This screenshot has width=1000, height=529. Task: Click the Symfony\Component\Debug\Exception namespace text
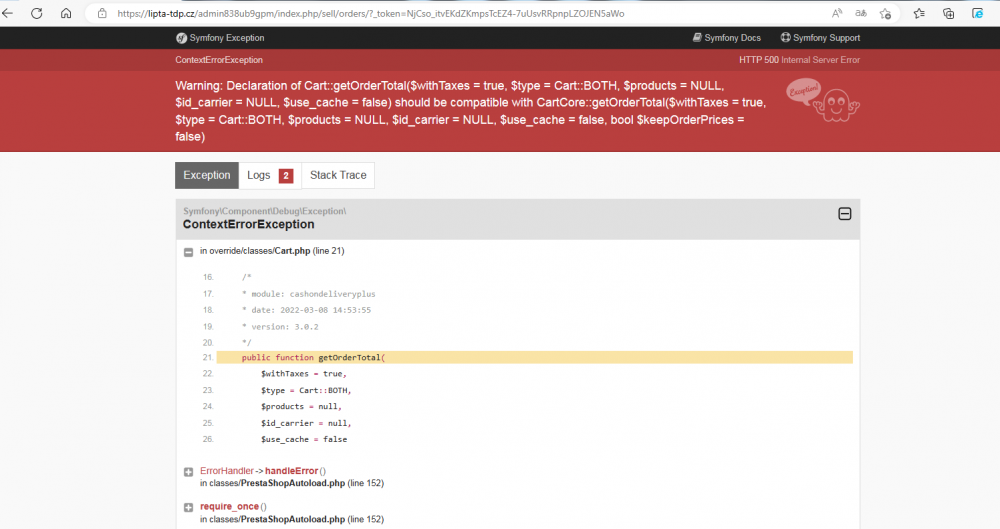(265, 211)
